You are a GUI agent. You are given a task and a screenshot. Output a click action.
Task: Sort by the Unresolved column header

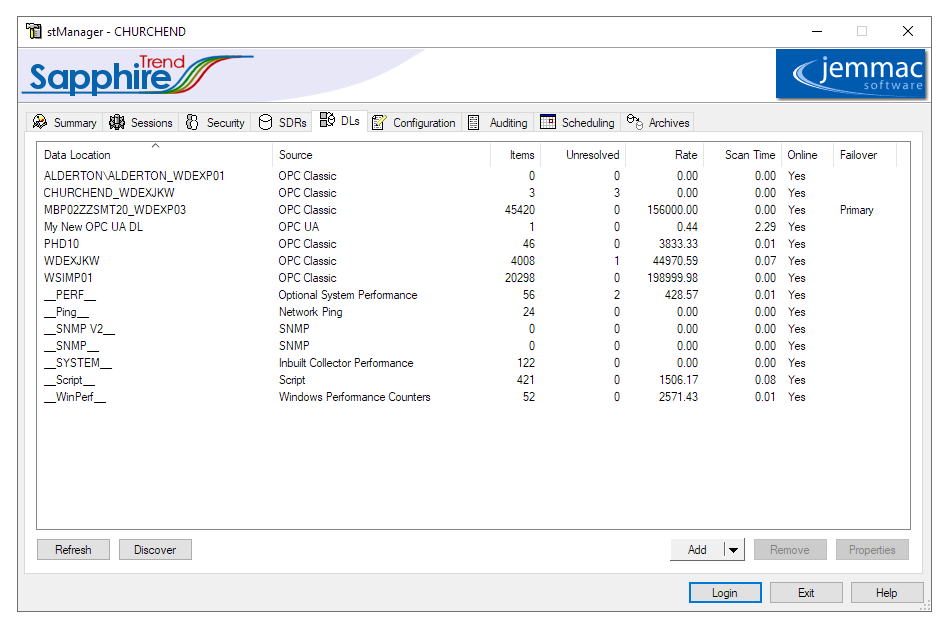coord(583,155)
